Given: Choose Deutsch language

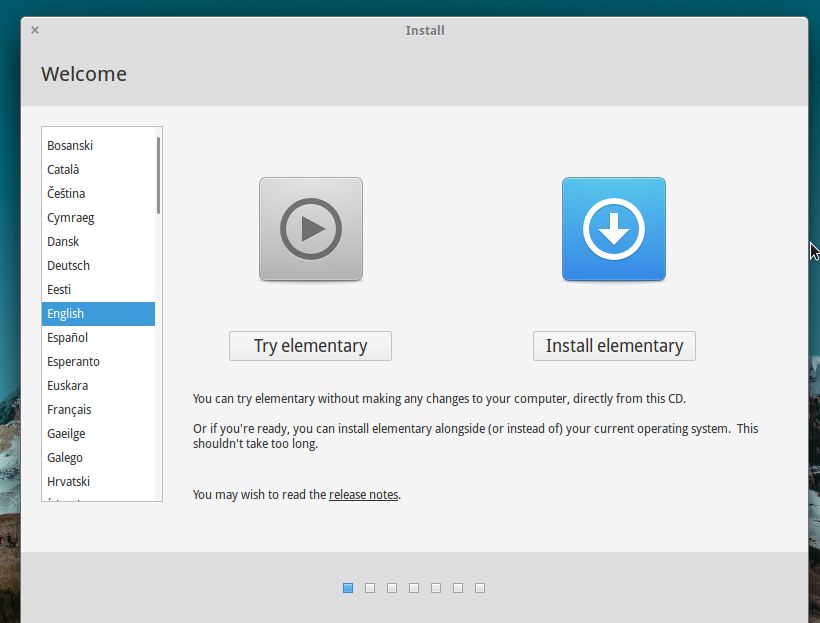Looking at the screenshot, I should tap(98, 266).
